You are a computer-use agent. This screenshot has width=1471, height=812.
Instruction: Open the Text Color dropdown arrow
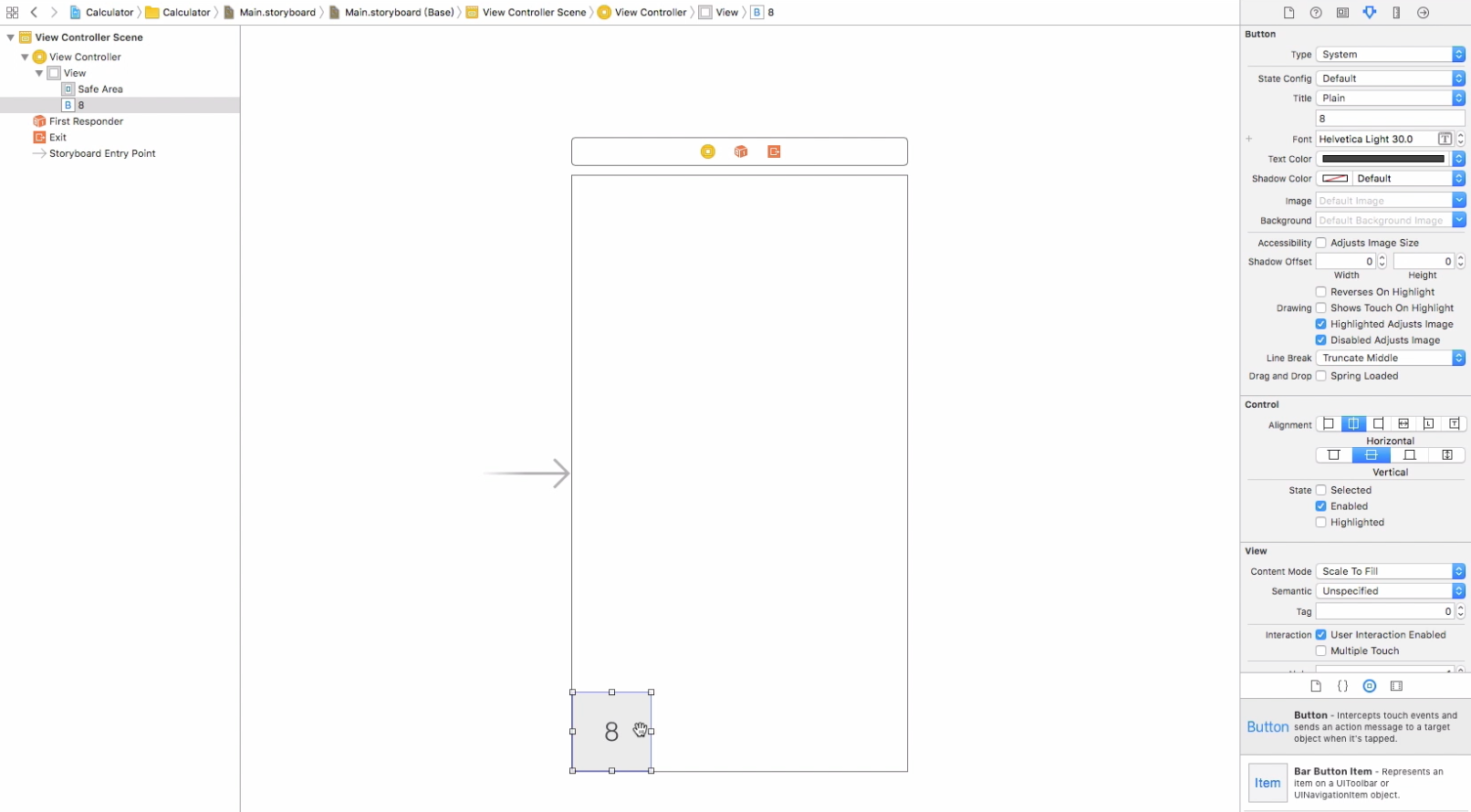[x=1458, y=159]
